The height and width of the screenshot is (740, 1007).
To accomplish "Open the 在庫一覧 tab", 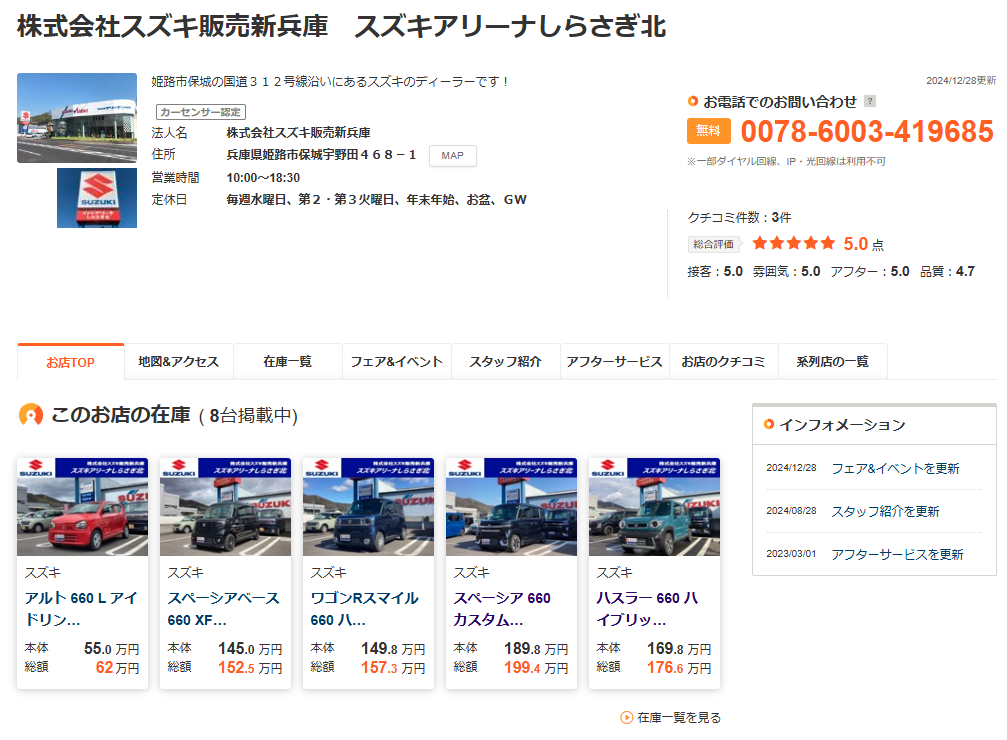I will point(288,362).
